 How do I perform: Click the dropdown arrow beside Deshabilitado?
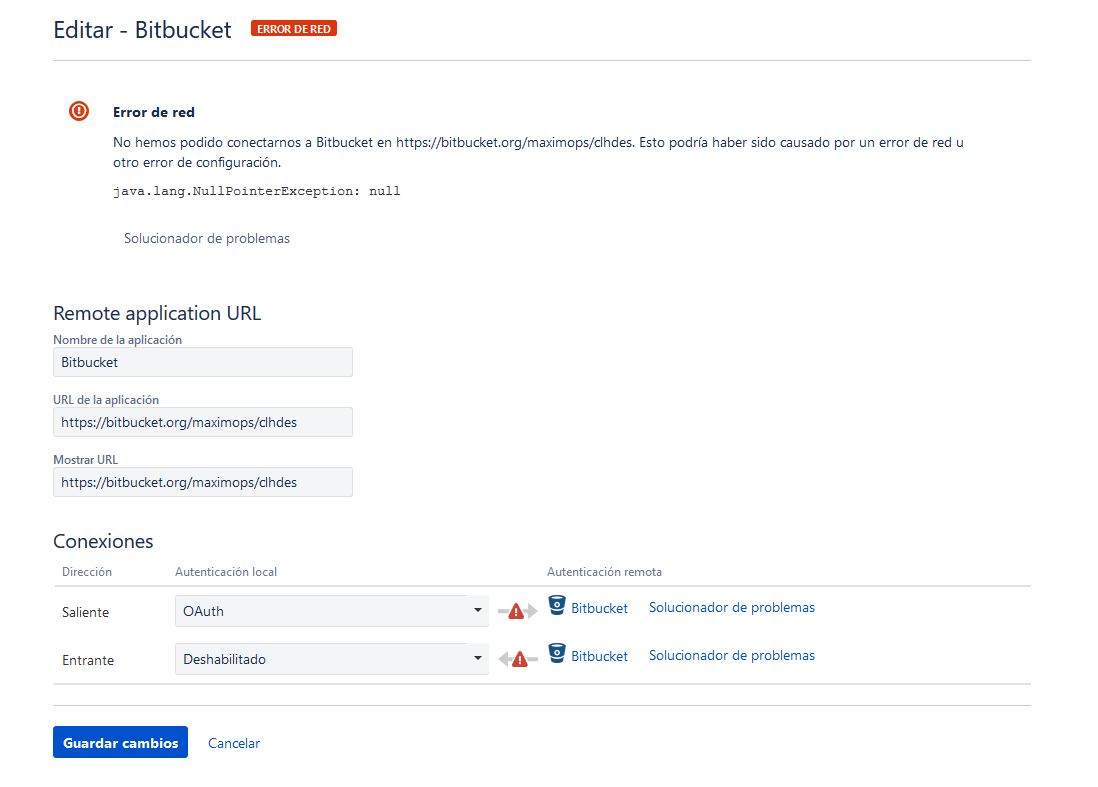tap(478, 658)
